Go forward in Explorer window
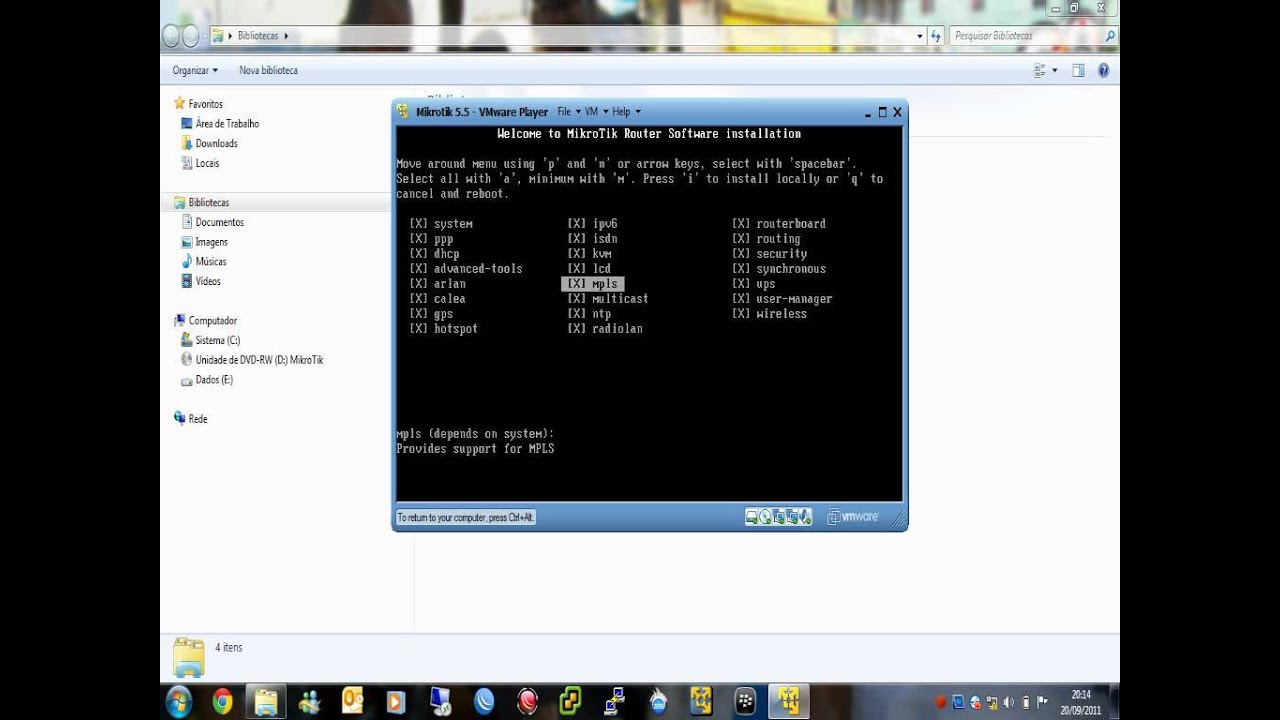The height and width of the screenshot is (720, 1280). (192, 36)
